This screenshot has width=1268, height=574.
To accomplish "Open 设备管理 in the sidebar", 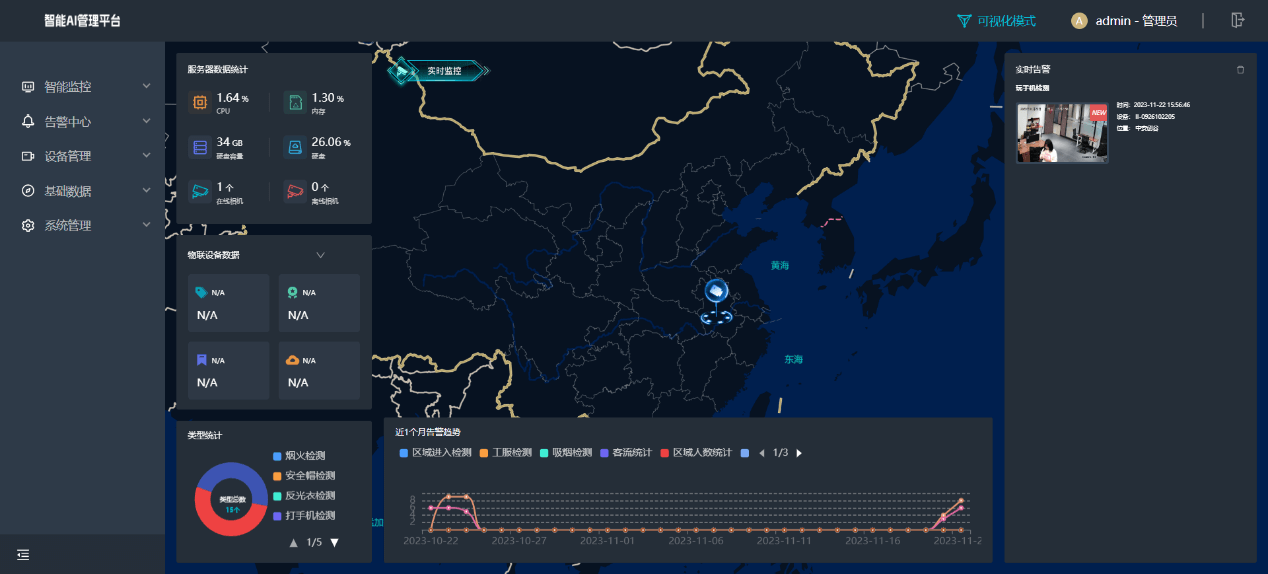I will 67,156.
